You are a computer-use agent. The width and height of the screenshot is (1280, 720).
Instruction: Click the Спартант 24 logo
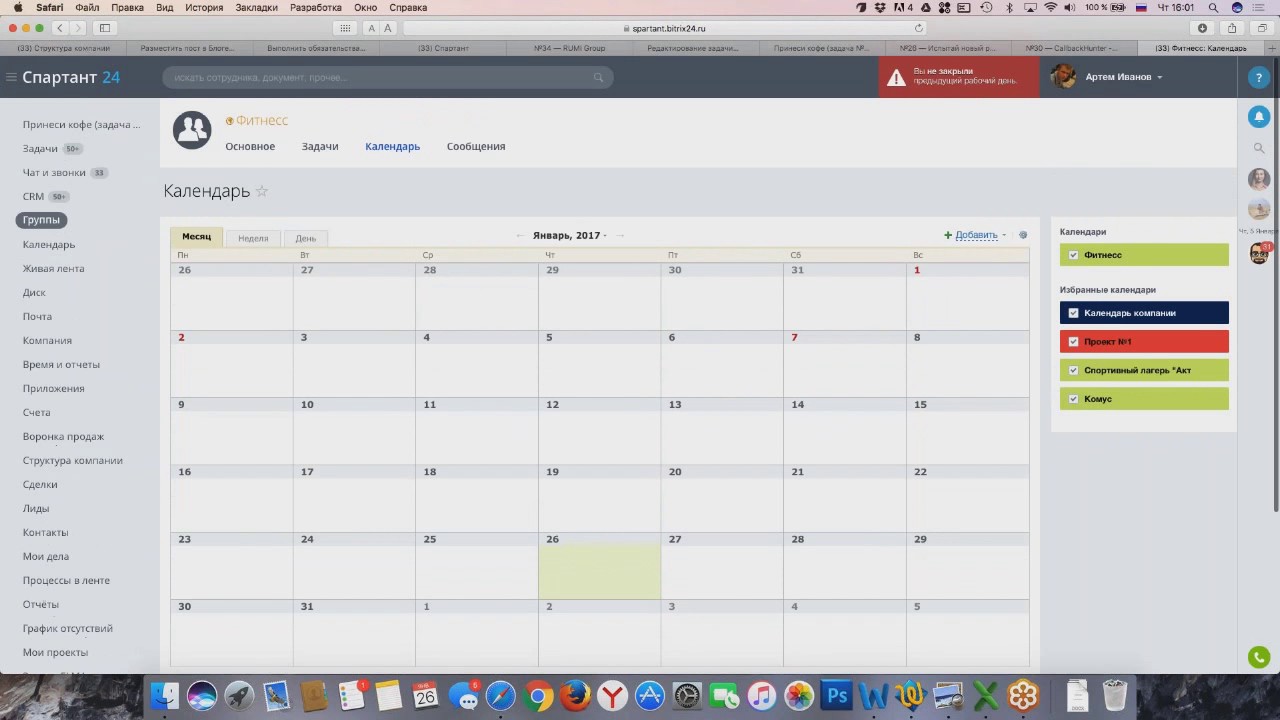click(x=71, y=77)
